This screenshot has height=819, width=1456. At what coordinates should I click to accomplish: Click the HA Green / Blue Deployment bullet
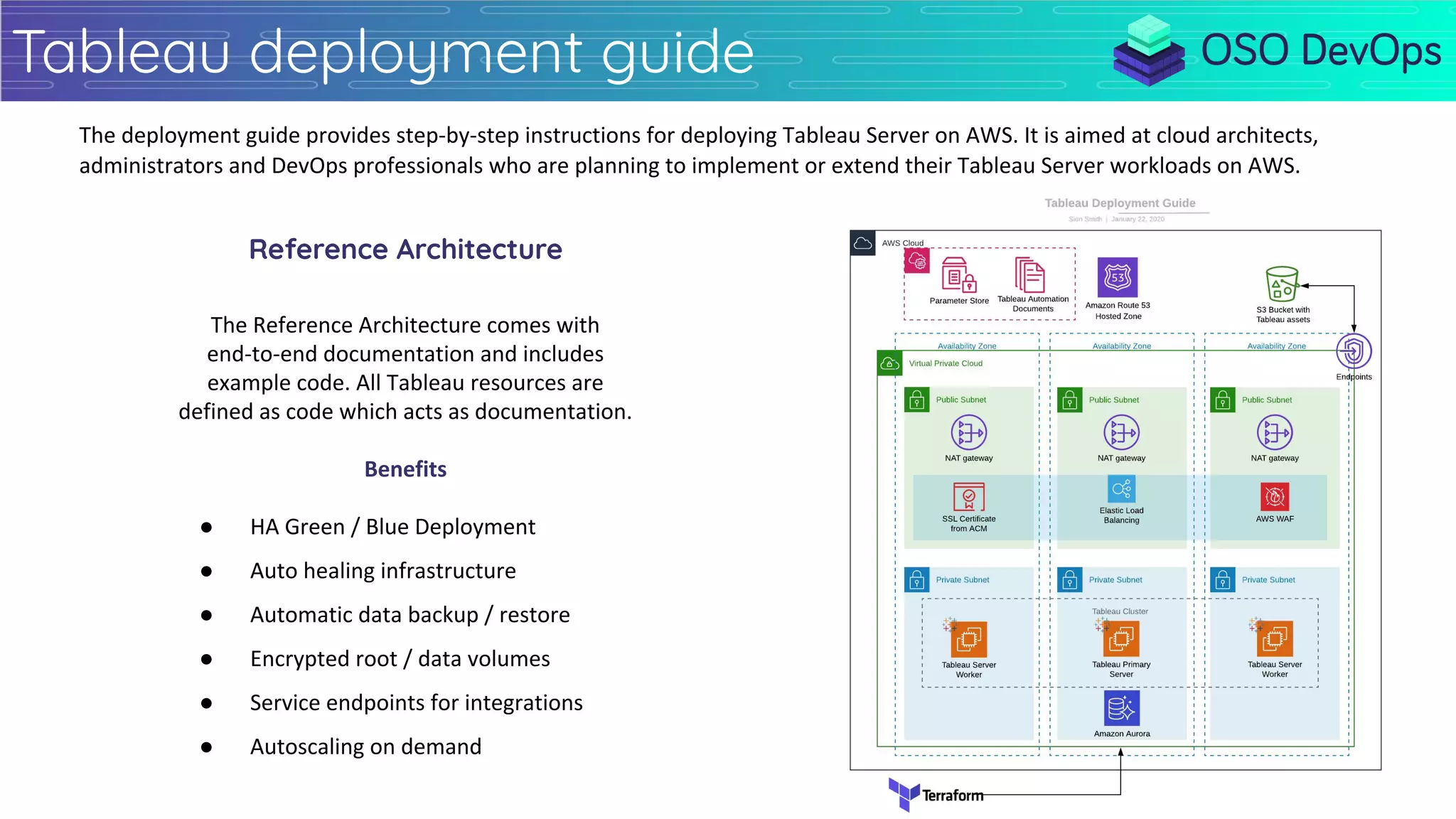click(392, 527)
